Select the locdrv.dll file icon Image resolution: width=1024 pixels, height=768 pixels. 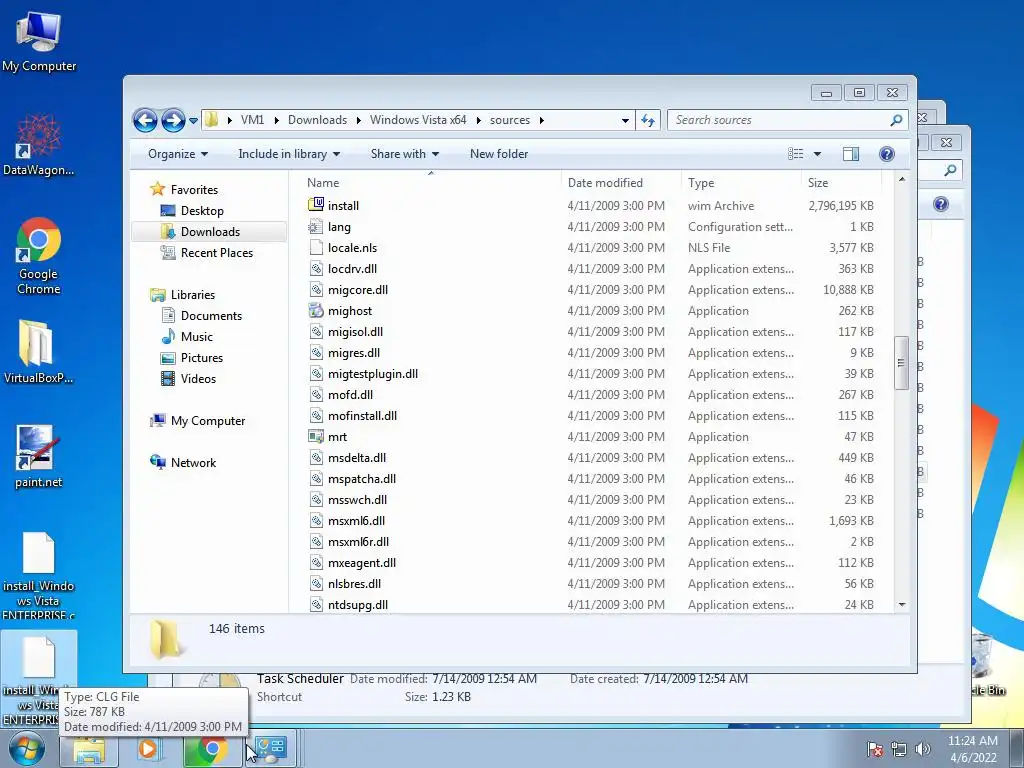coord(316,268)
